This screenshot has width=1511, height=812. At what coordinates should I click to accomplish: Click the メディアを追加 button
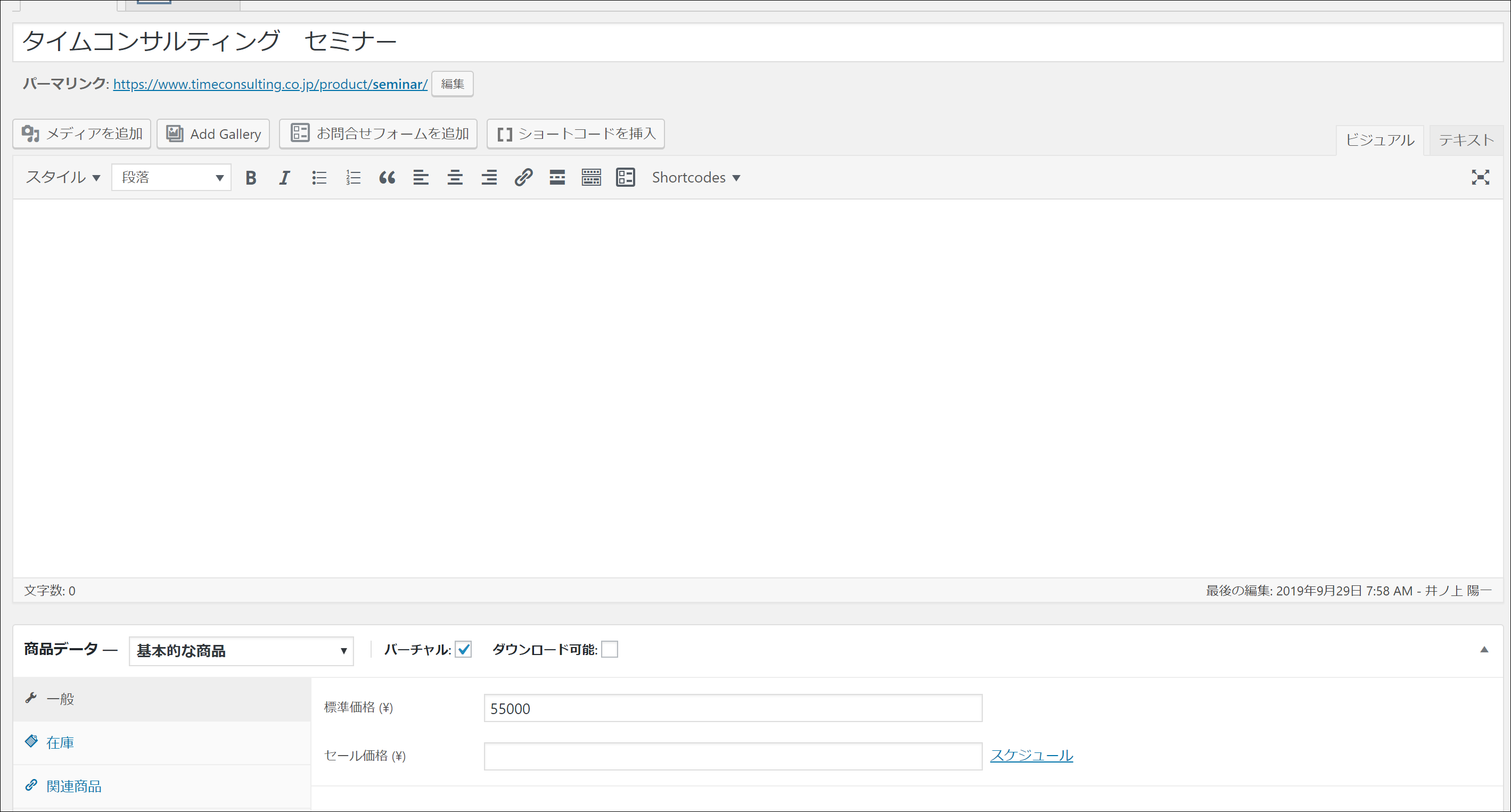(82, 134)
